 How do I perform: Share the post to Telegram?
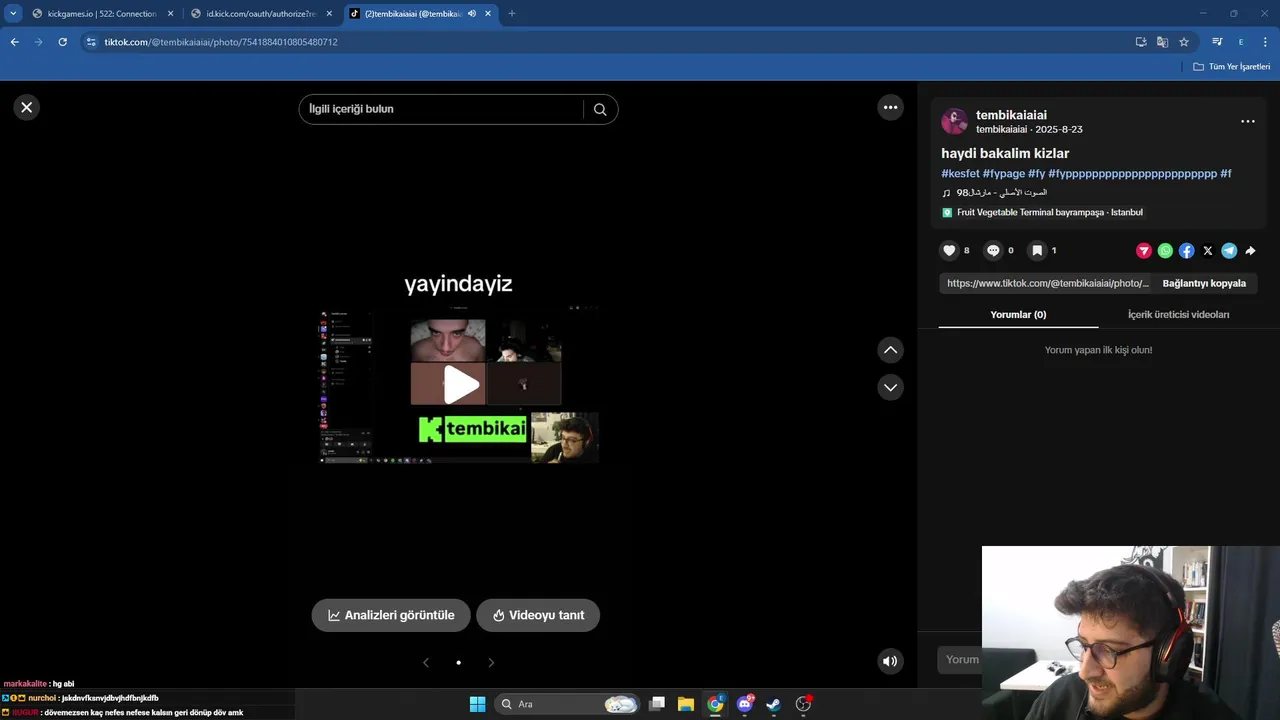[1229, 251]
